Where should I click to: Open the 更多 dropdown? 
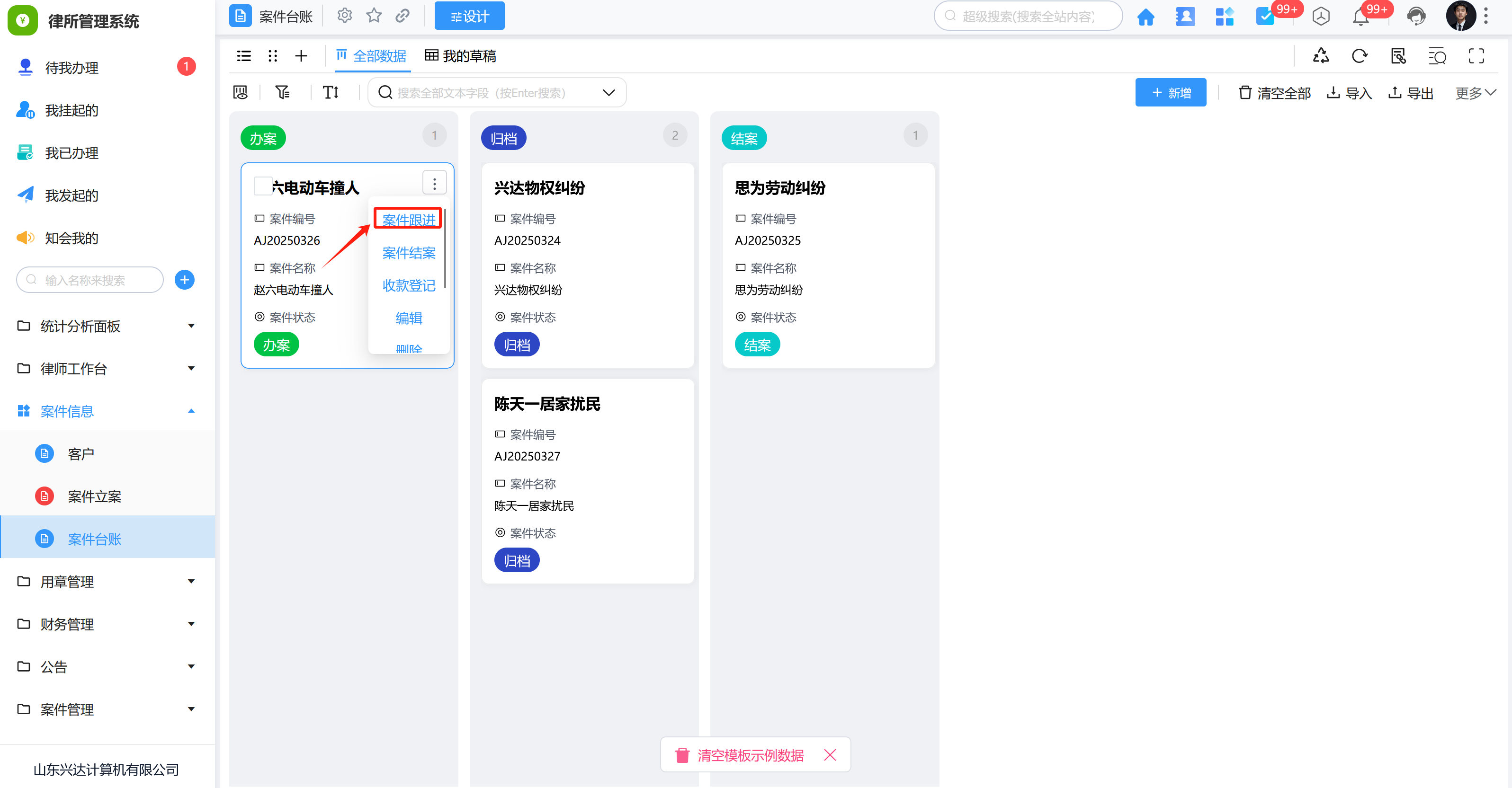click(x=1475, y=93)
